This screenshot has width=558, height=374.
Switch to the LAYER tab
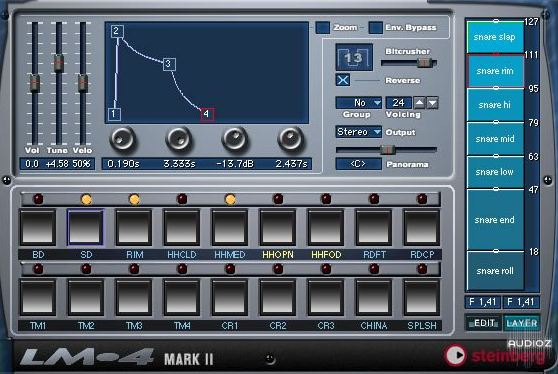coord(522,323)
